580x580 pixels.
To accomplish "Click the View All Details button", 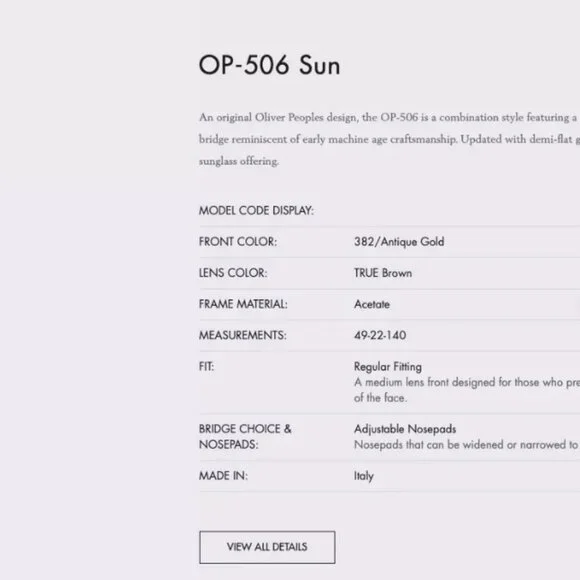I will point(267,547).
